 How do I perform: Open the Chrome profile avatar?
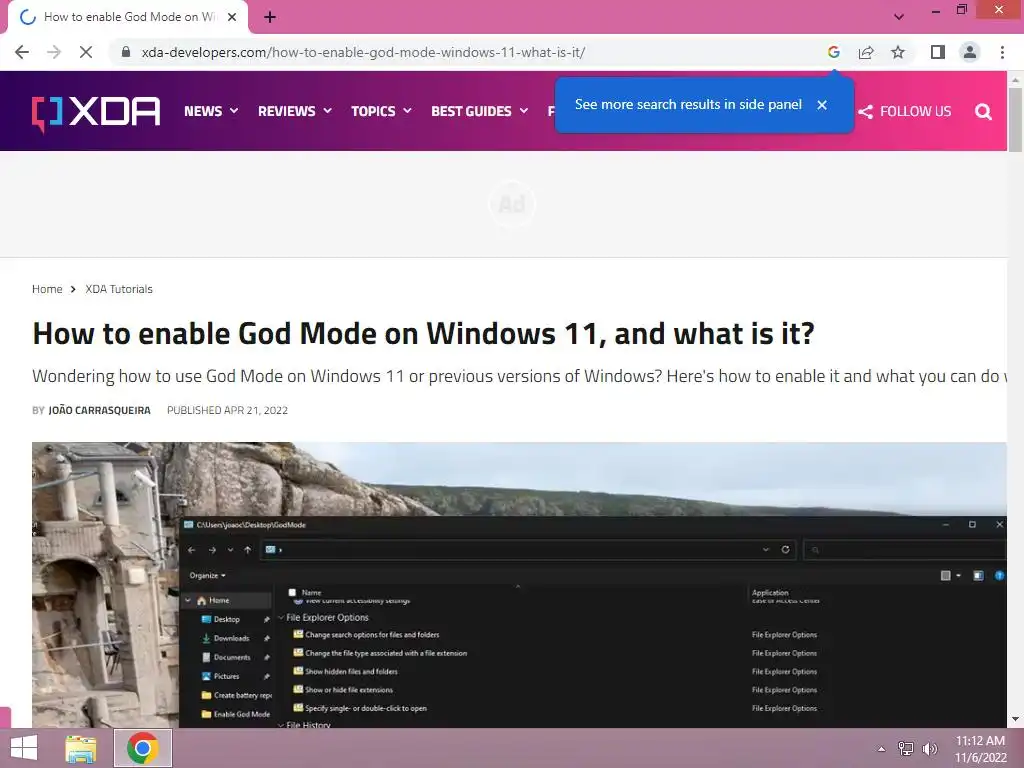pyautogui.click(x=970, y=52)
